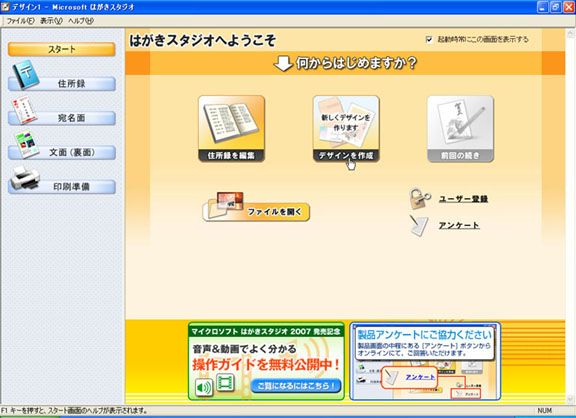Open the 文面（裏面） design sidebar icon
The height and width of the screenshot is (418, 576).
(x=26, y=145)
